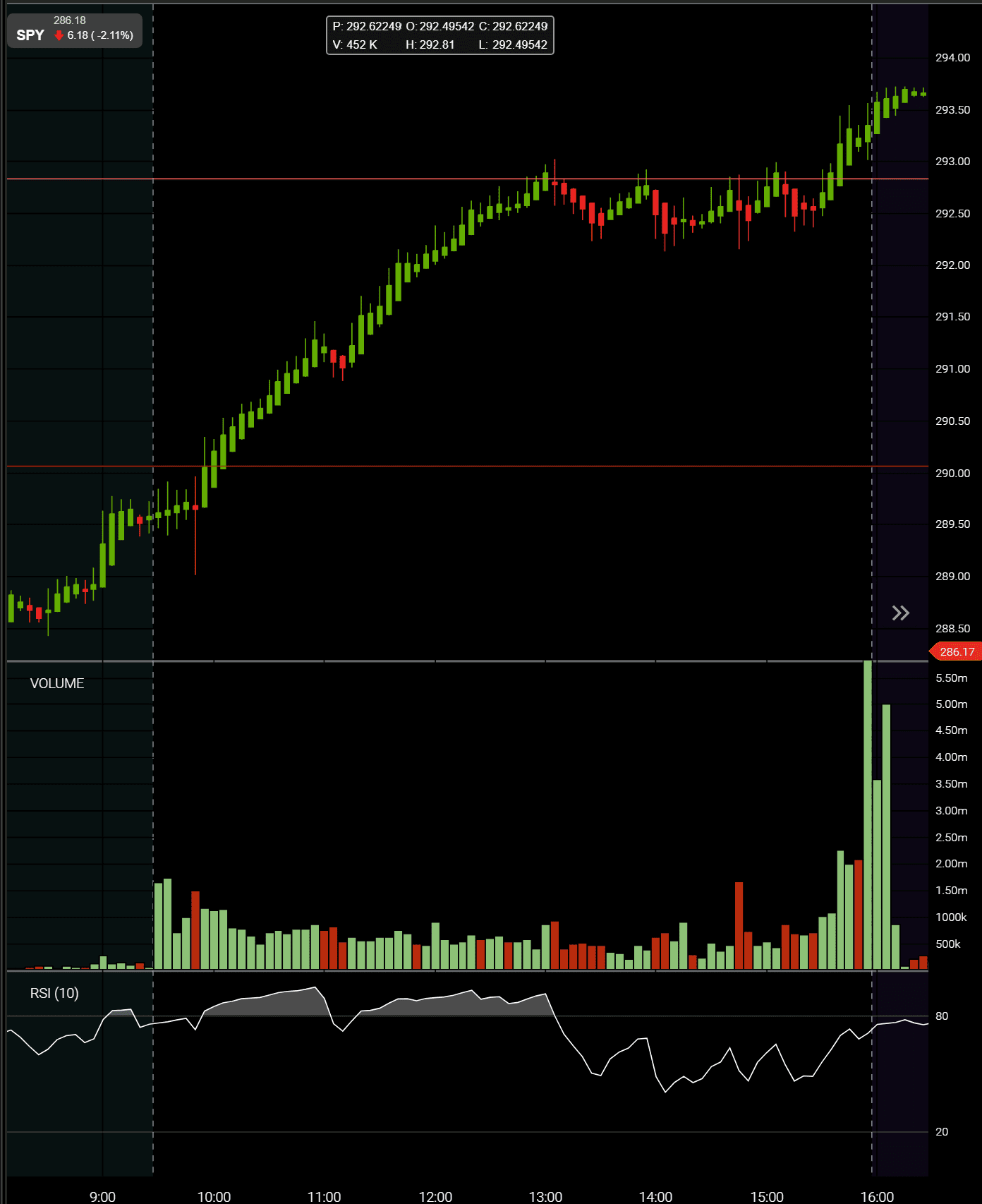Click the 10:00 time axis label

pyautogui.click(x=214, y=1196)
